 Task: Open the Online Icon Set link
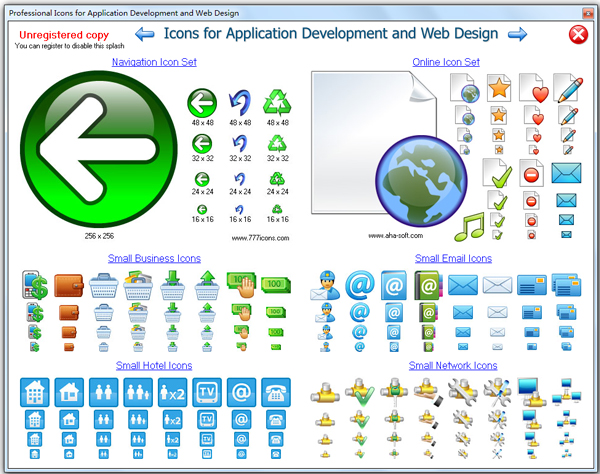click(446, 62)
